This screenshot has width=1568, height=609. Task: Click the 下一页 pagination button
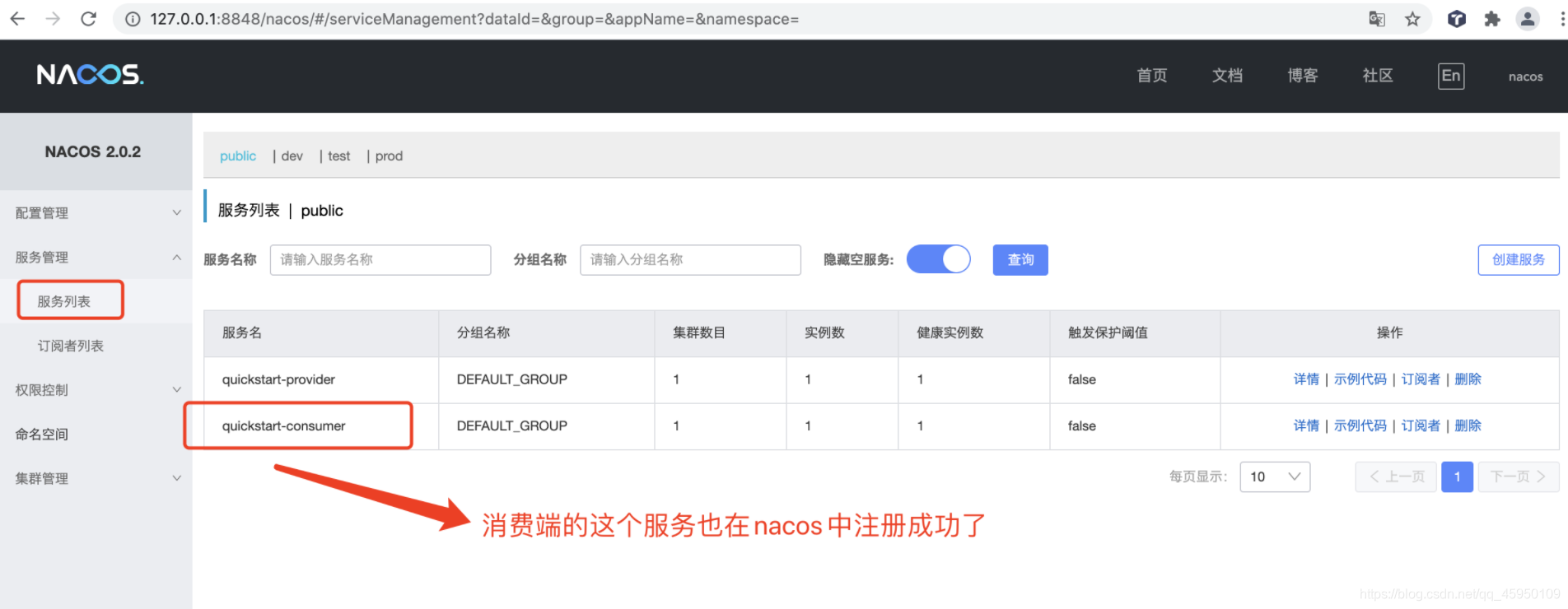[x=1518, y=477]
